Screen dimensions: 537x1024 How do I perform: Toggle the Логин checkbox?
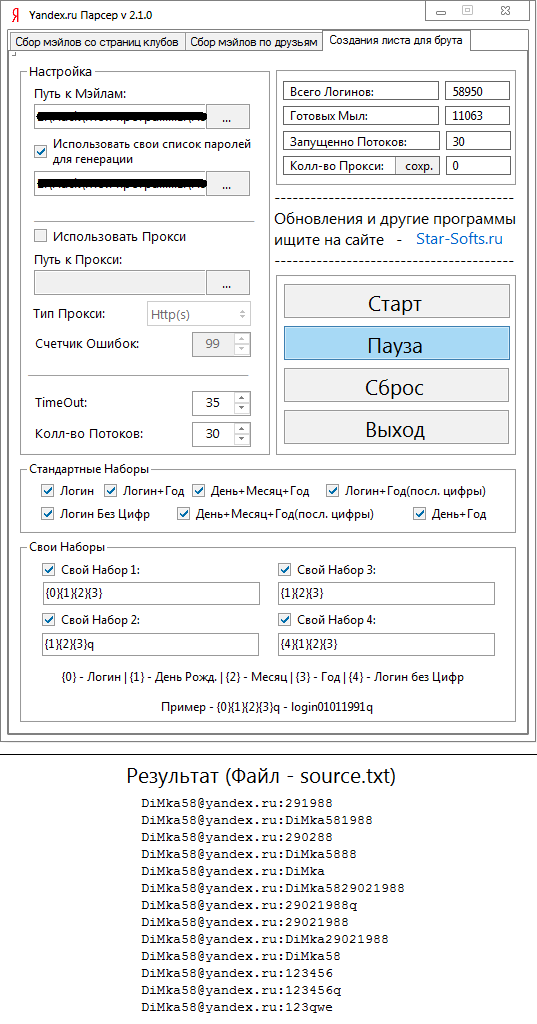pyautogui.click(x=47, y=490)
